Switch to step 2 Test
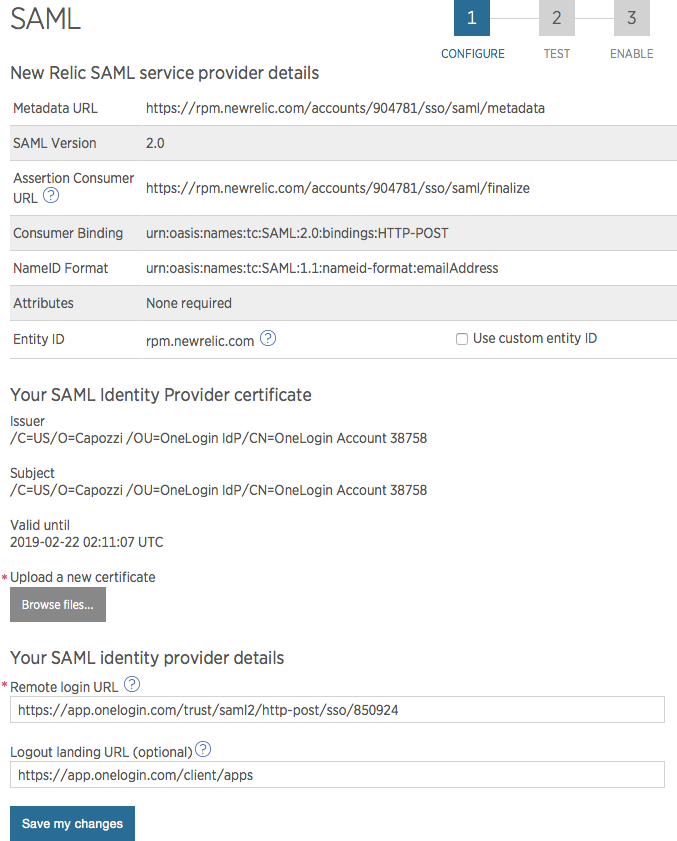Viewport: 677px width, 841px height. coord(556,18)
